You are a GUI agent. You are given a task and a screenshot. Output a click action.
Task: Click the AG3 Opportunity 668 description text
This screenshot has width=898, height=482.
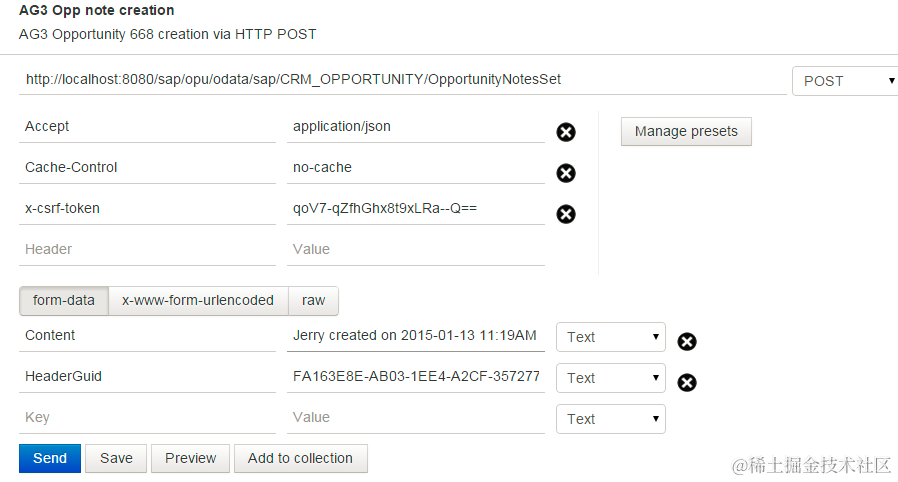click(167, 34)
